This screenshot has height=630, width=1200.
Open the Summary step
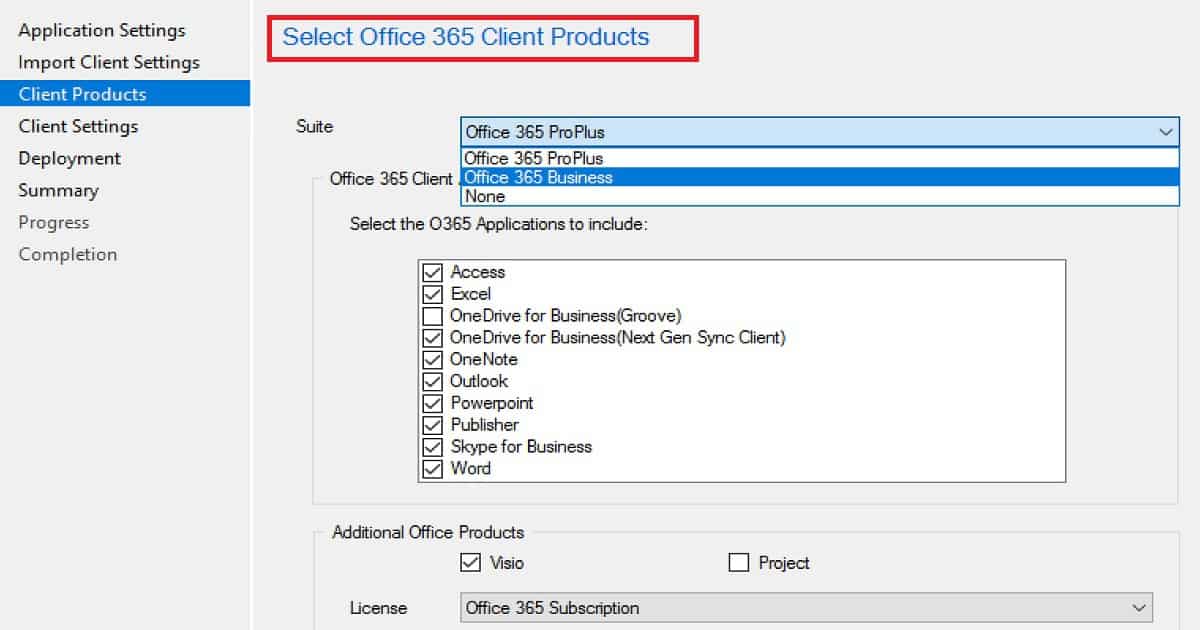(x=58, y=190)
